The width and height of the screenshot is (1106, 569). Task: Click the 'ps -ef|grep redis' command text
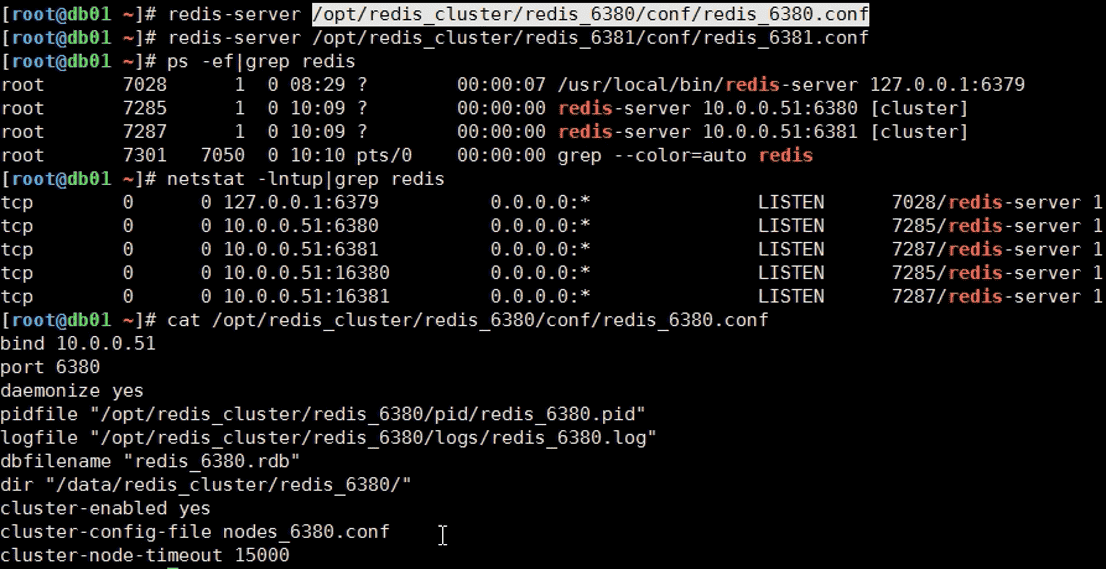pos(261,61)
